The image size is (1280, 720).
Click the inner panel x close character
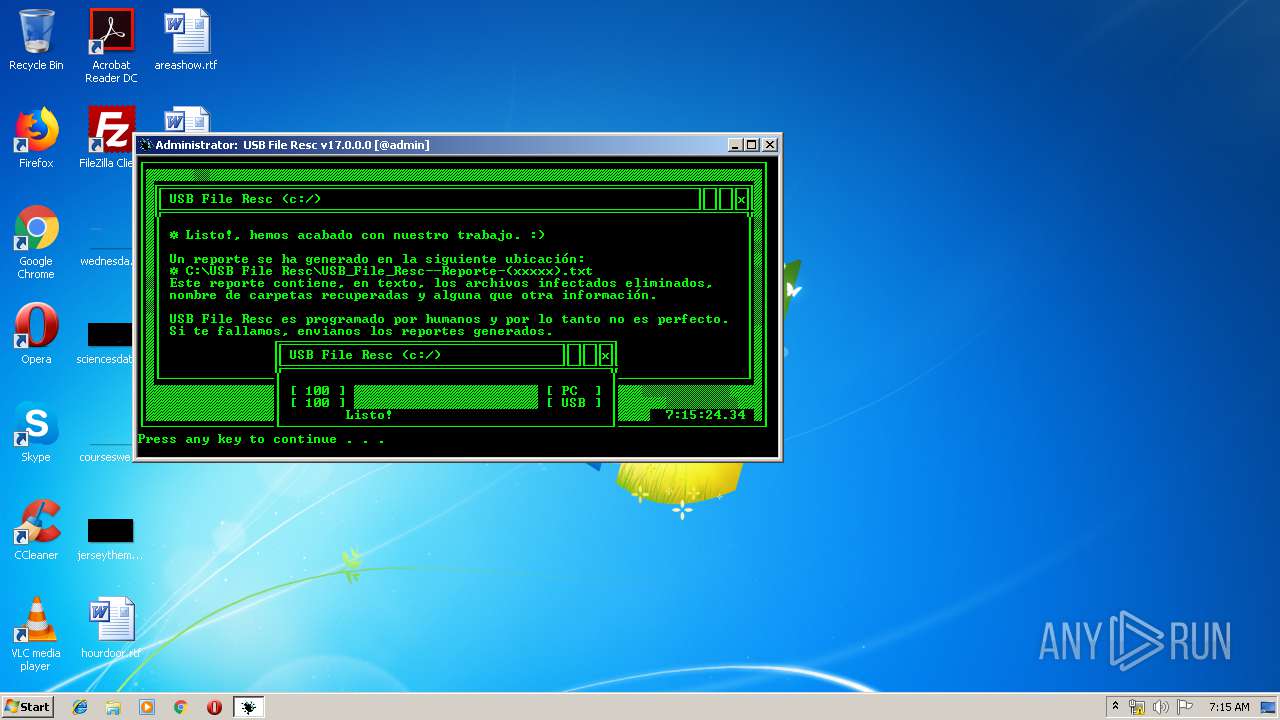(741, 200)
